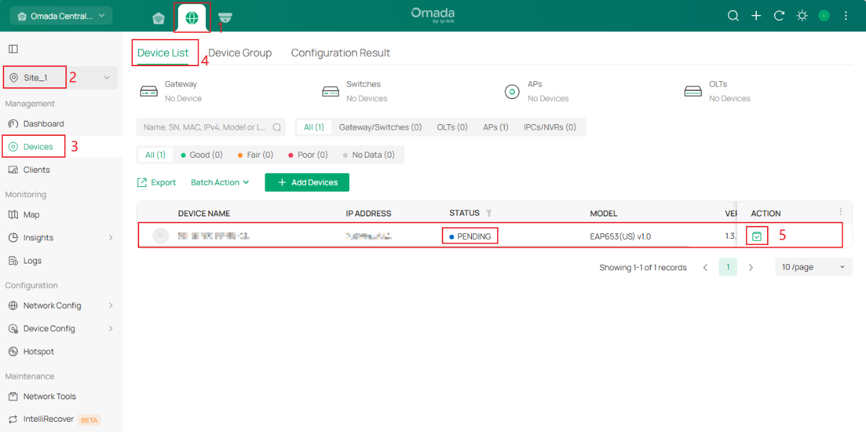Select page 1 in pagination
The image size is (866, 432).
[x=728, y=267]
